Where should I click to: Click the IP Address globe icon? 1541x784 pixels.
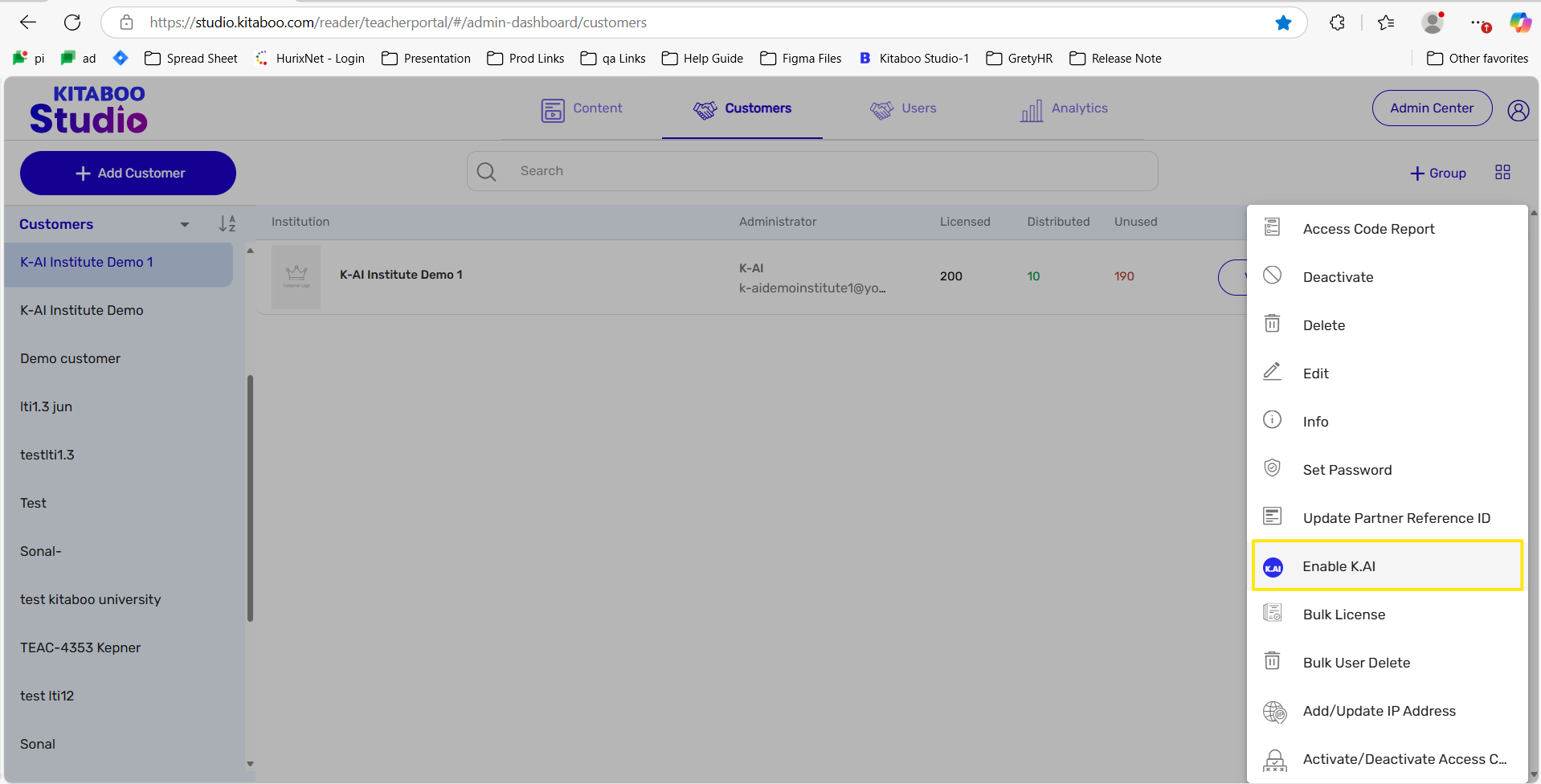[x=1274, y=712]
